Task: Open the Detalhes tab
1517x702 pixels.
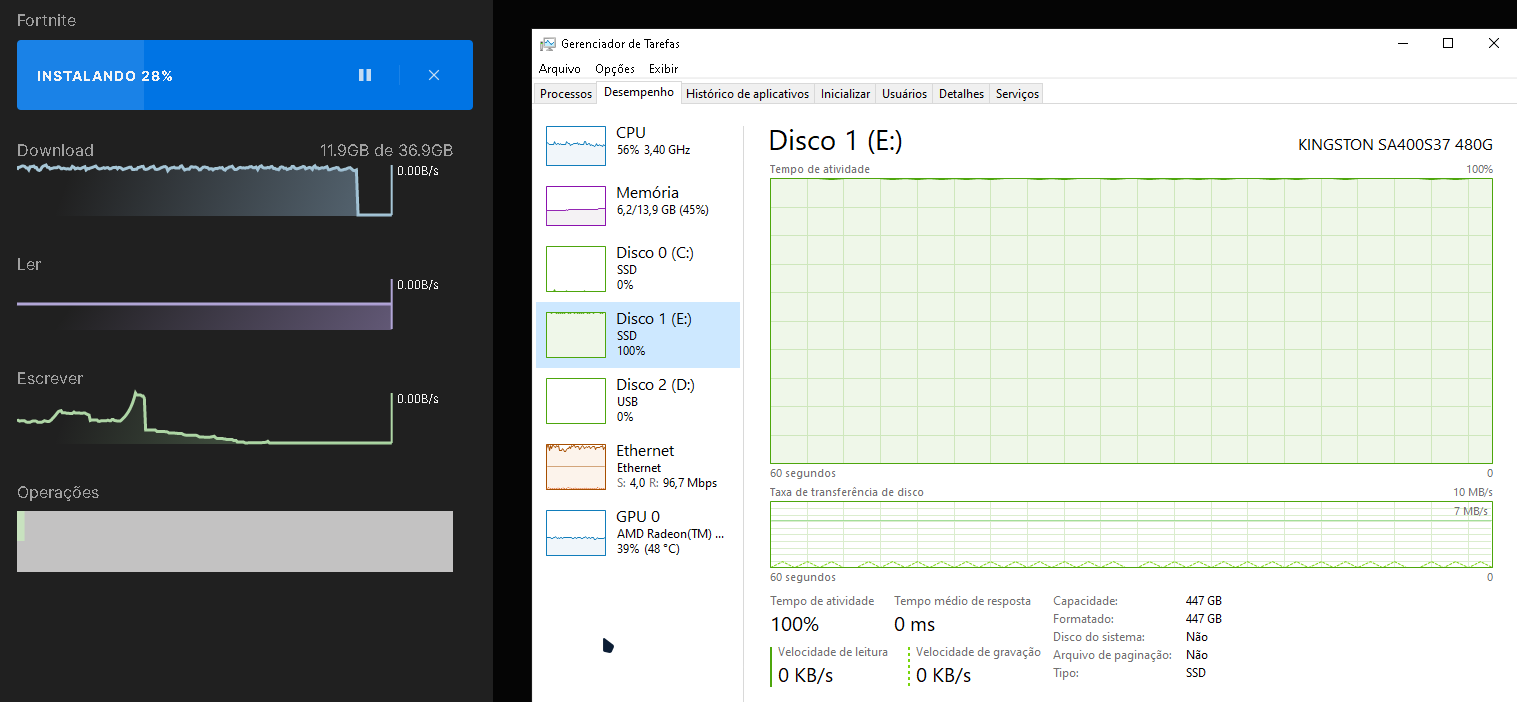Action: click(x=962, y=94)
